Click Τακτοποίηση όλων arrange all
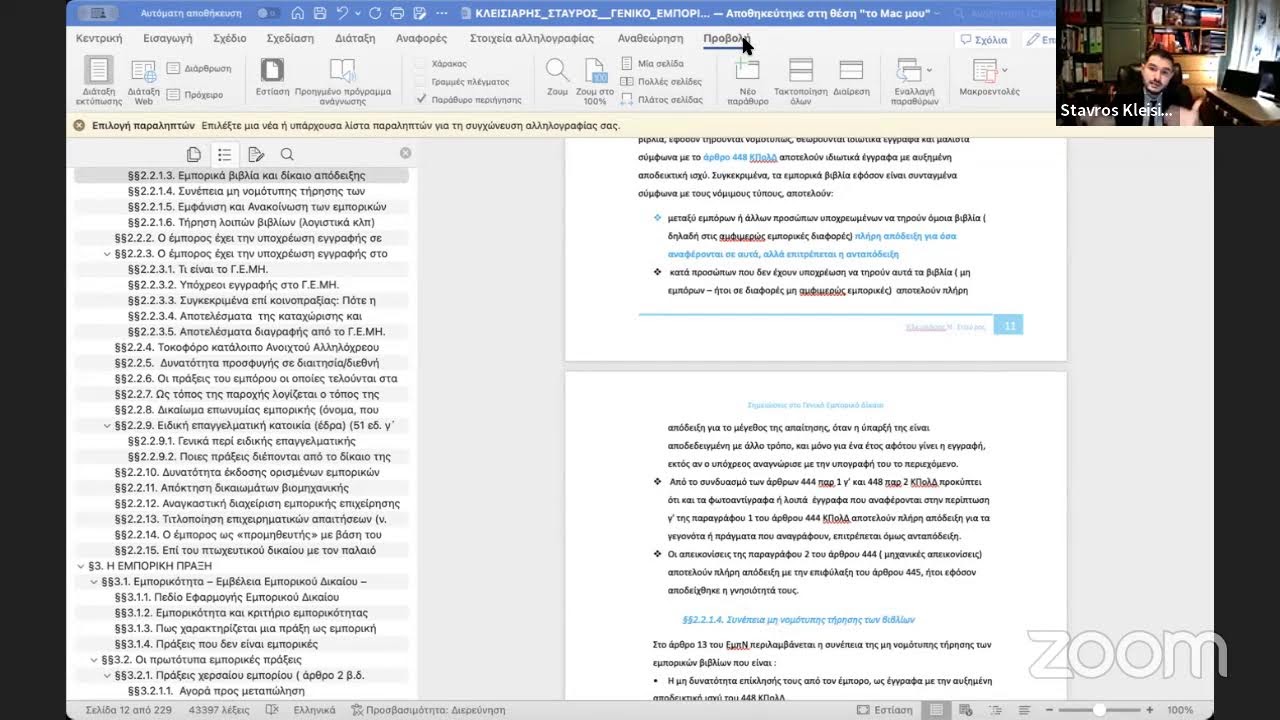Image resolution: width=1280 pixels, height=720 pixels. point(801,82)
